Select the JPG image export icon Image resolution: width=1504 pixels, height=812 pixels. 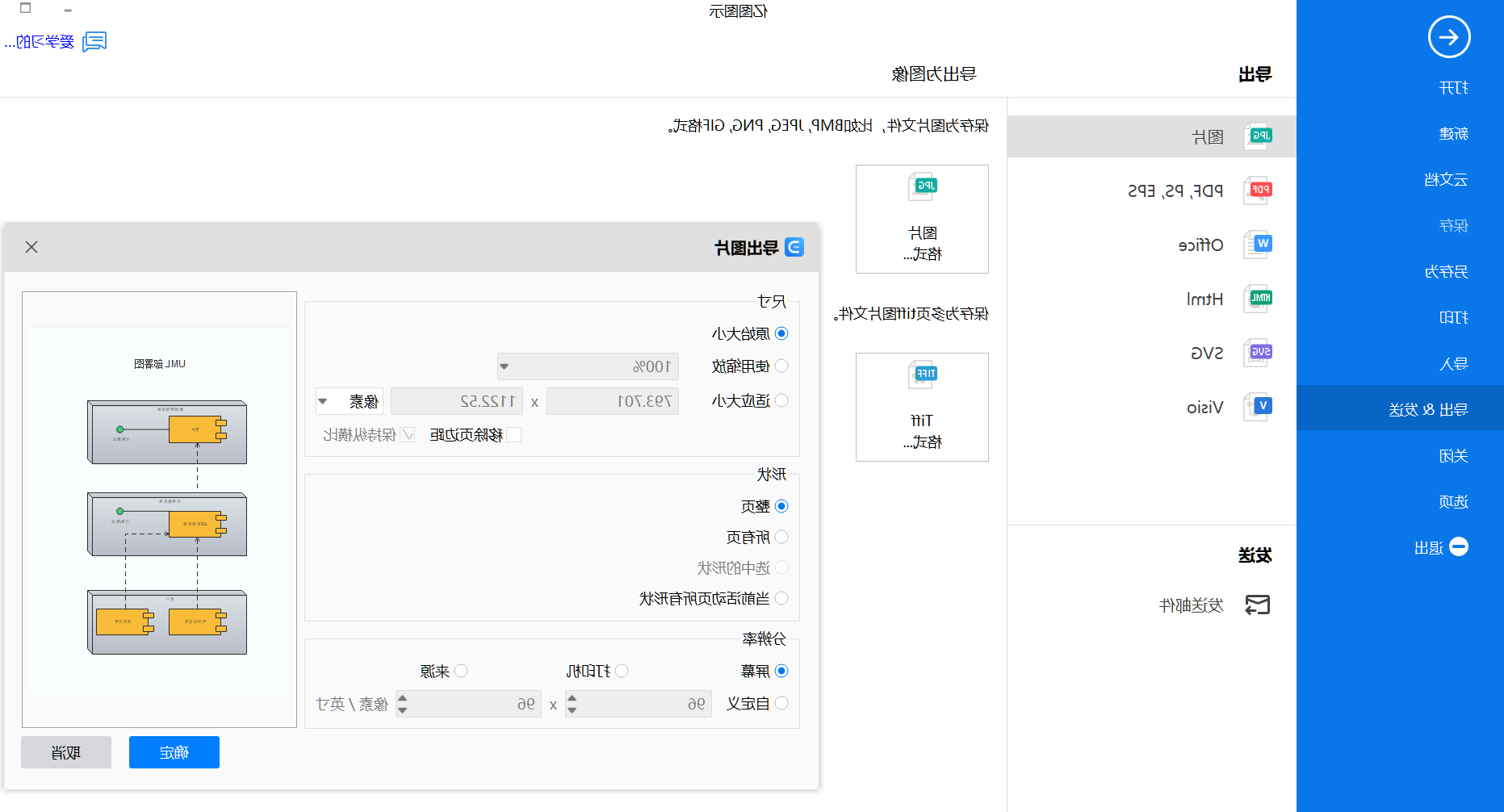(1258, 136)
